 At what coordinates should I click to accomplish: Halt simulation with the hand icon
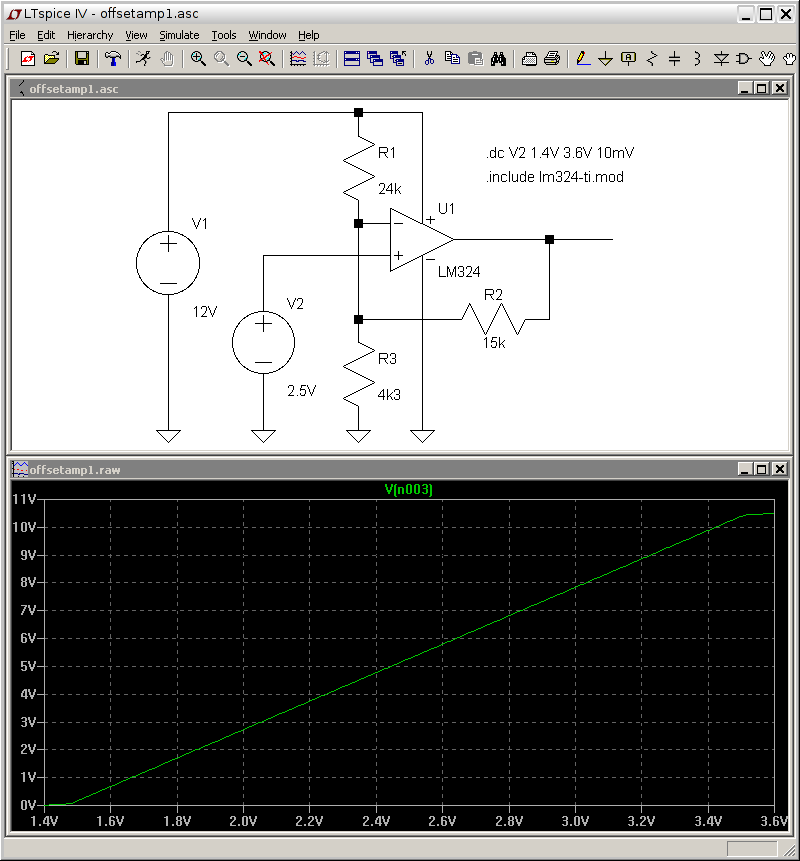(x=167, y=58)
